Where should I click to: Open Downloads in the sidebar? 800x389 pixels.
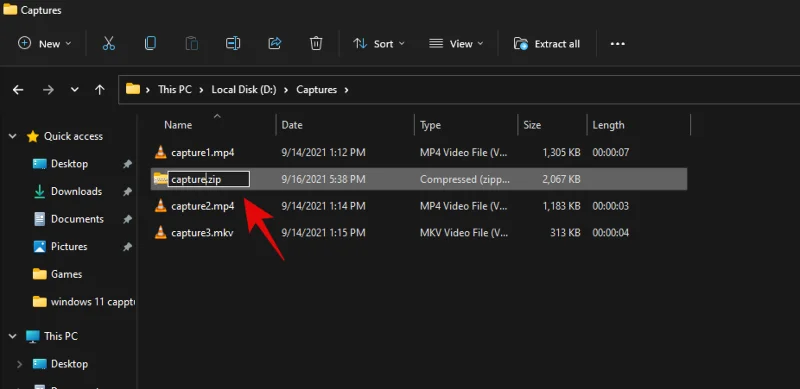pos(77,191)
